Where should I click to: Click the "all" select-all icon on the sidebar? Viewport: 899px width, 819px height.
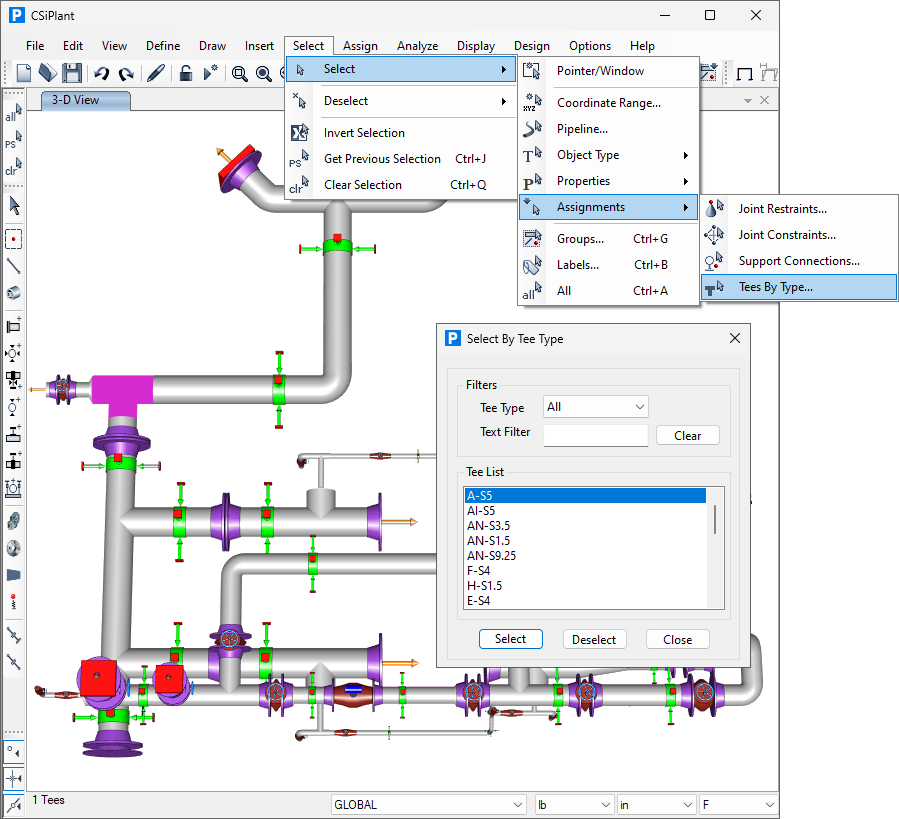(x=13, y=113)
